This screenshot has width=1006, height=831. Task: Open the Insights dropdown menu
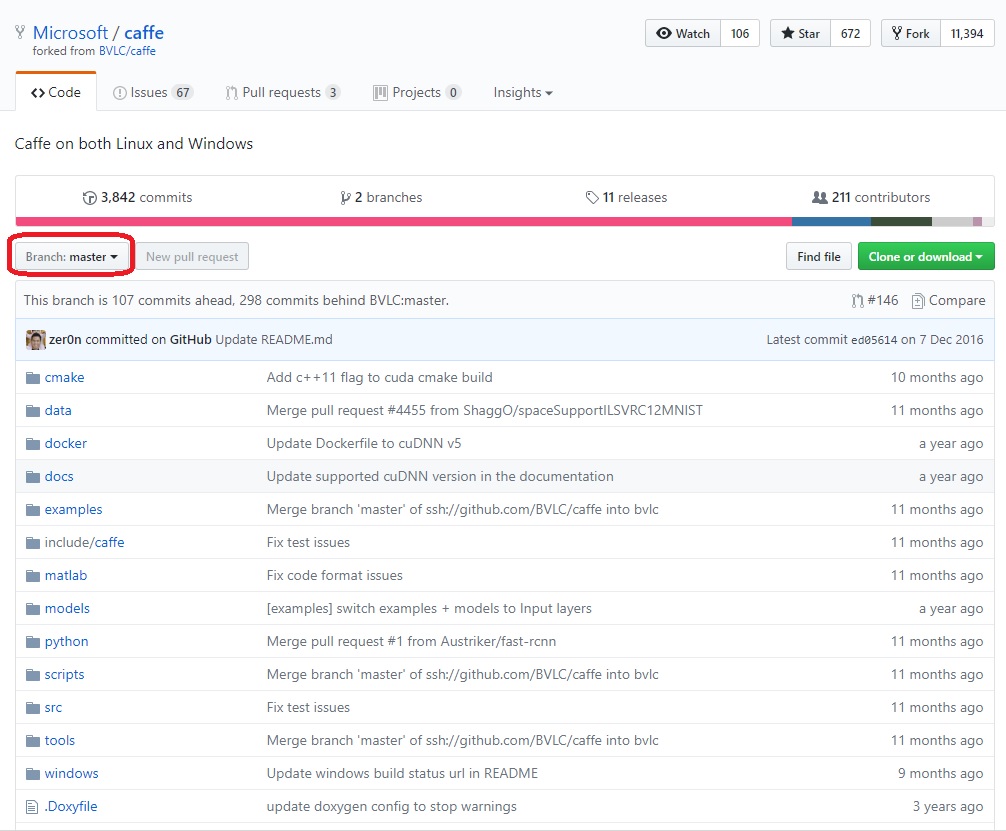coord(522,92)
